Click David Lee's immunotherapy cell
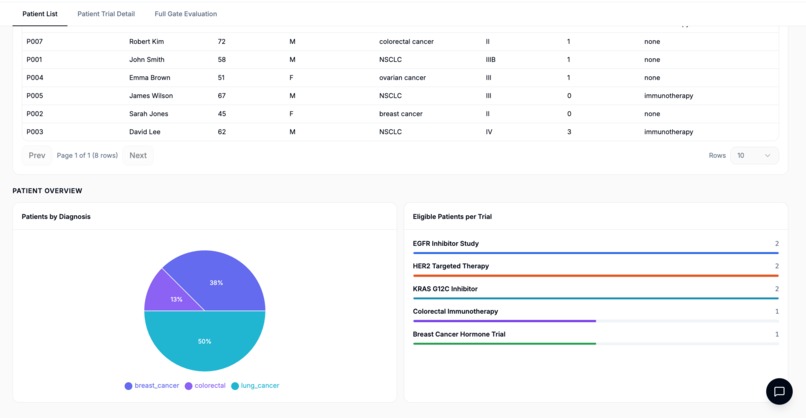This screenshot has width=806, height=418. (x=669, y=132)
